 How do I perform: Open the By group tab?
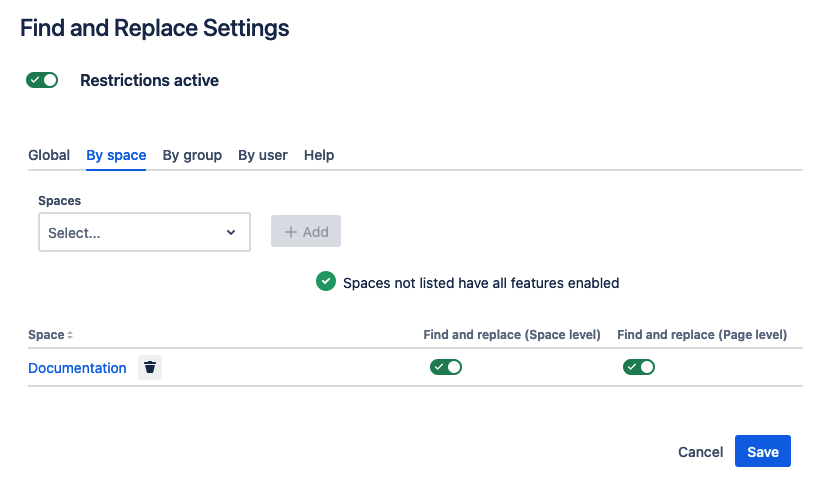(192, 155)
